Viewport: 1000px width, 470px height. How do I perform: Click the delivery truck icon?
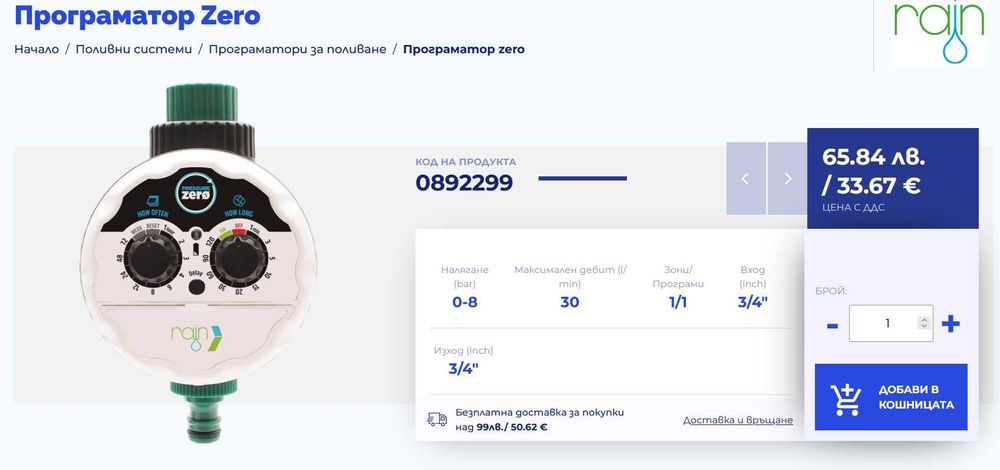[437, 420]
